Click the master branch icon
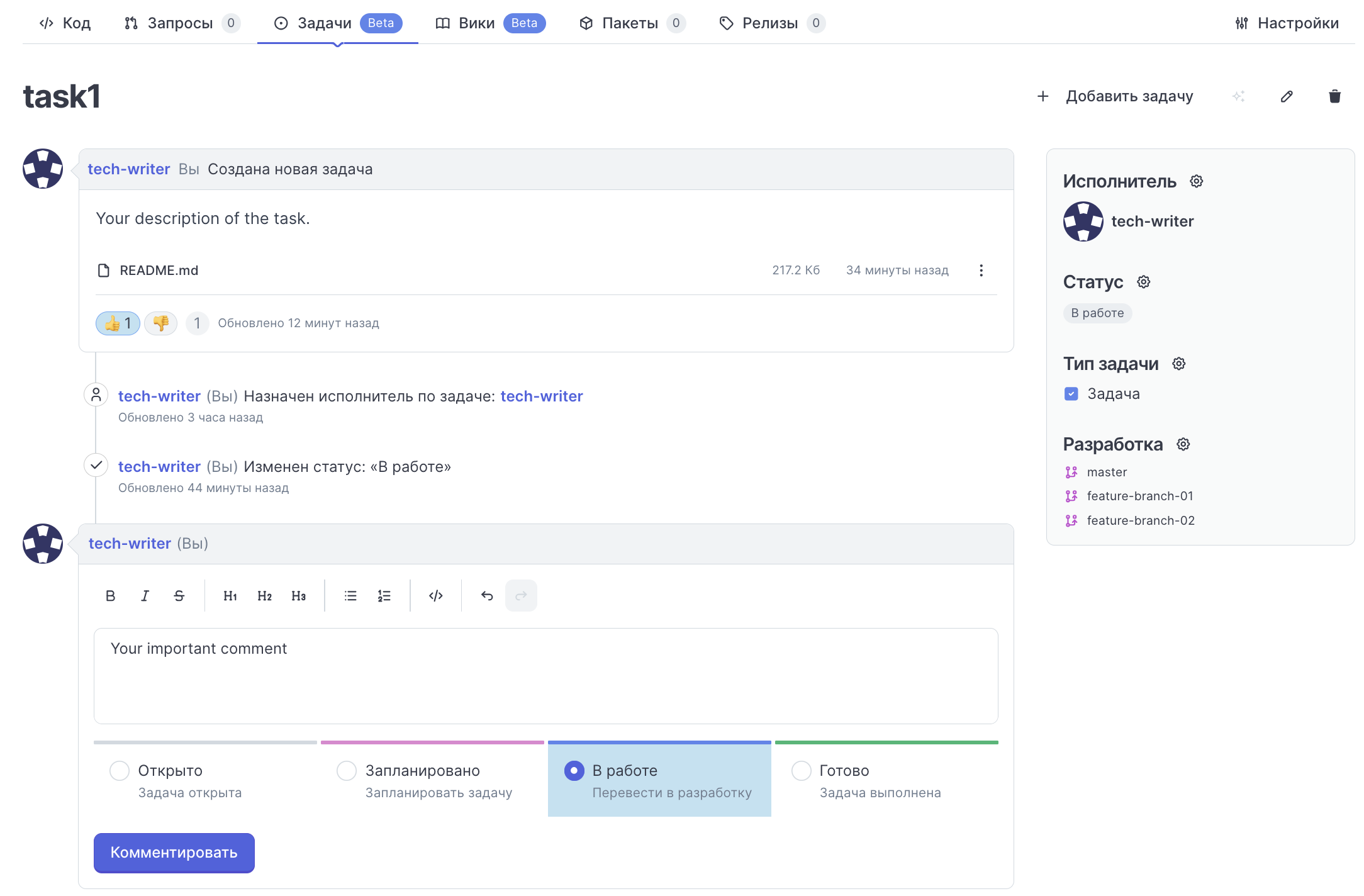1364x896 pixels. coord(1071,472)
